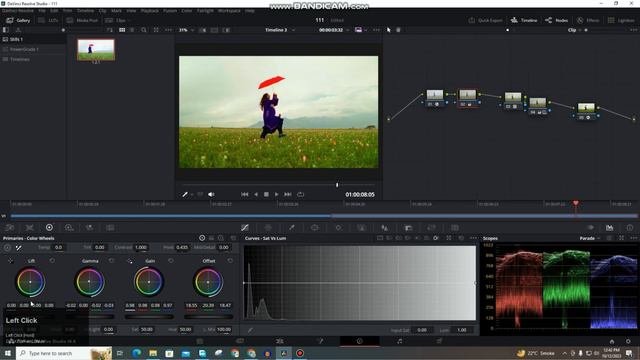Toggle the Keyframes panel
The image size is (640, 360).
(x=590, y=228)
